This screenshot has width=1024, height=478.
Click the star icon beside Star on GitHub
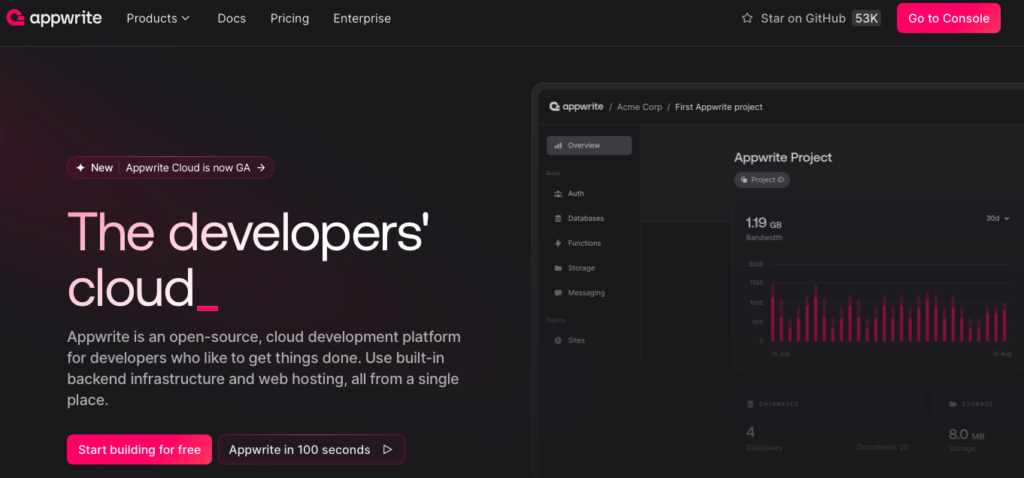[747, 18]
